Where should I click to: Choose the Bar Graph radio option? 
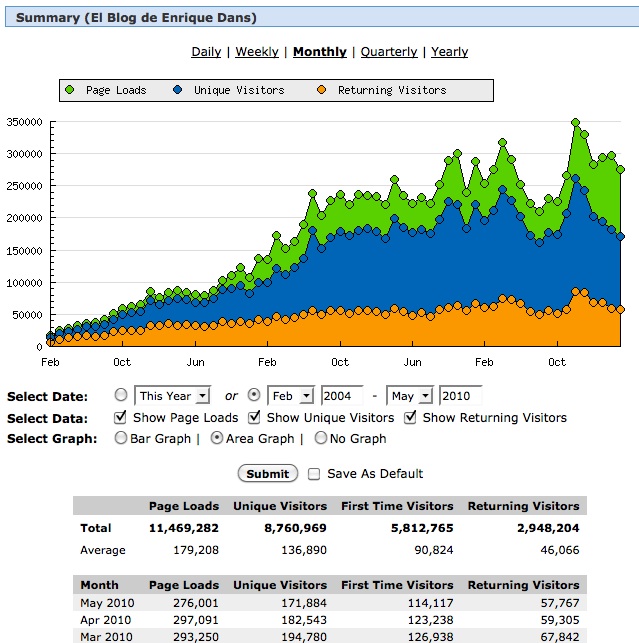pyautogui.click(x=122, y=438)
